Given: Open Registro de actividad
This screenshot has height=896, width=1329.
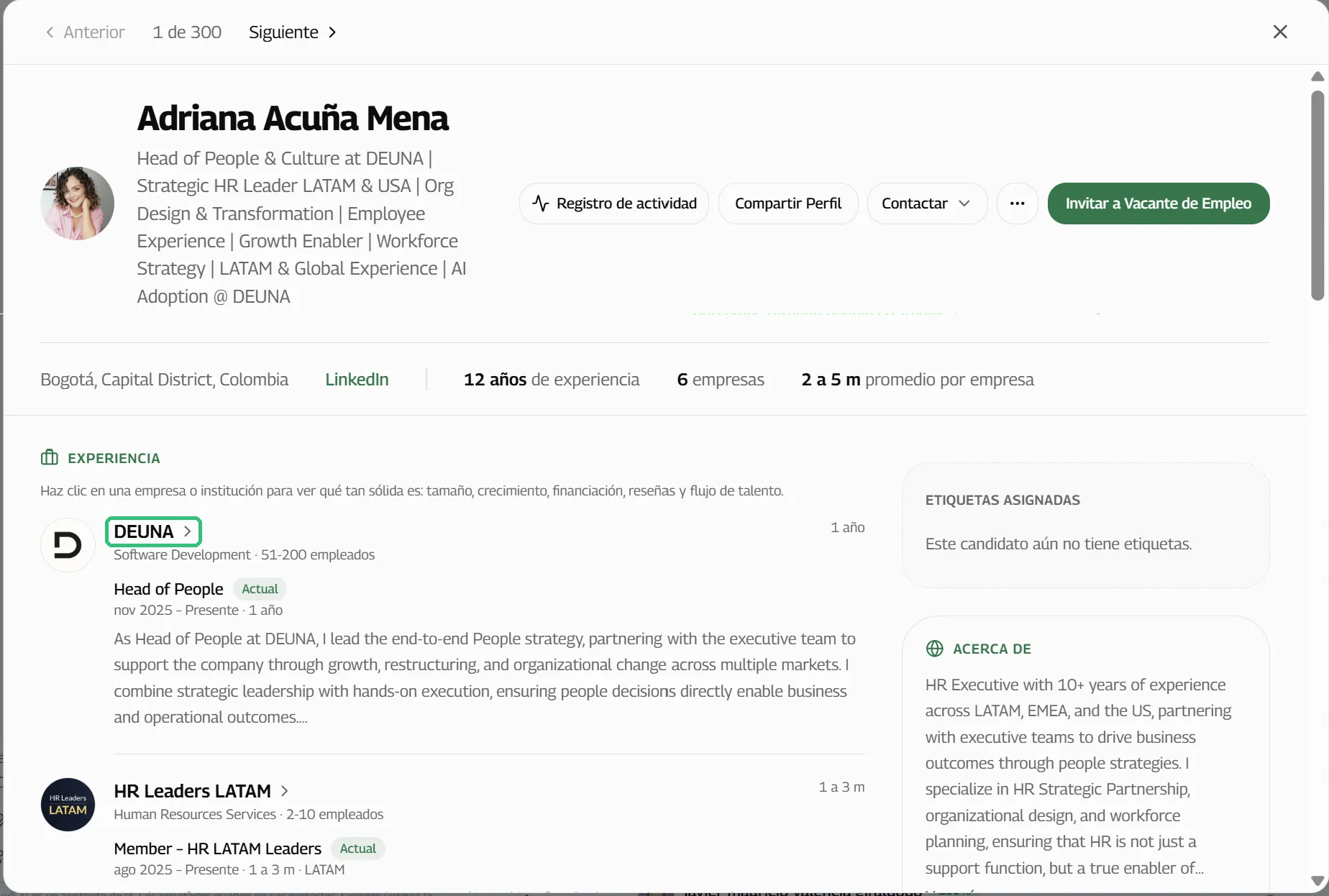Looking at the screenshot, I should 614,204.
